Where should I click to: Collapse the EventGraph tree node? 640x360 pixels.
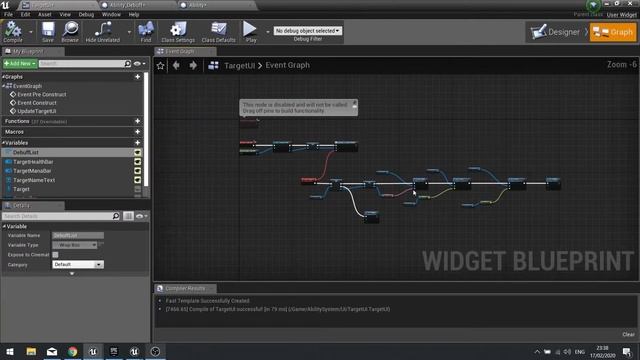(3, 86)
